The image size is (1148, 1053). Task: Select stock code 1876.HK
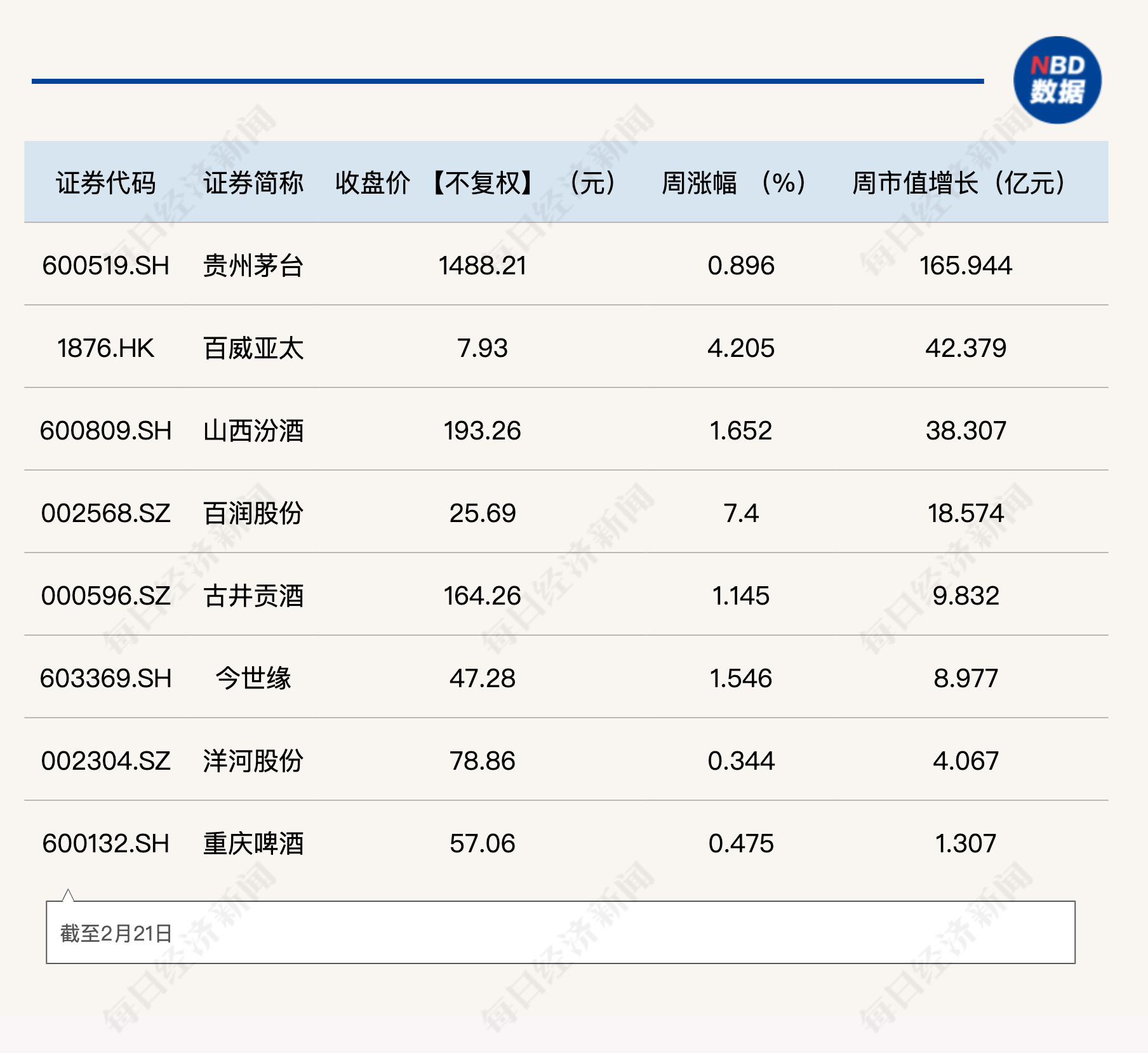point(106,348)
